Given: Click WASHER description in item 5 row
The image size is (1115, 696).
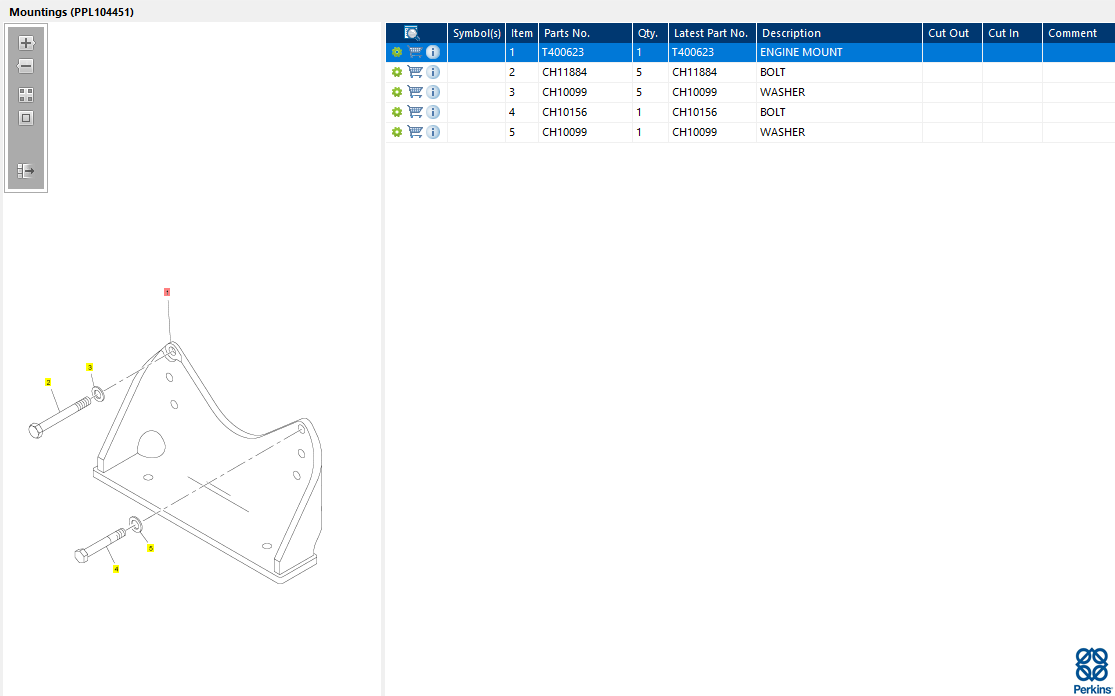Looking at the screenshot, I should pos(839,132).
